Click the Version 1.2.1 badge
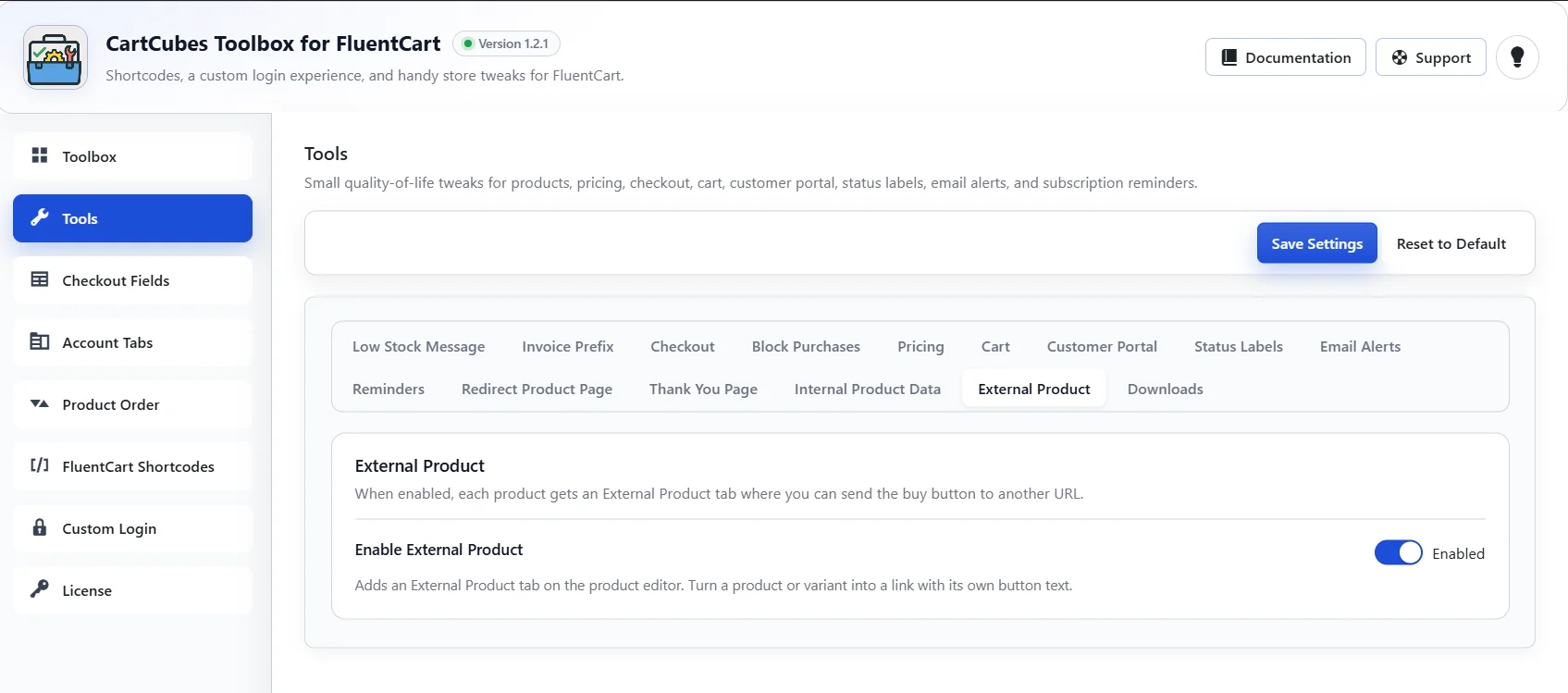1568x693 pixels. pos(506,43)
